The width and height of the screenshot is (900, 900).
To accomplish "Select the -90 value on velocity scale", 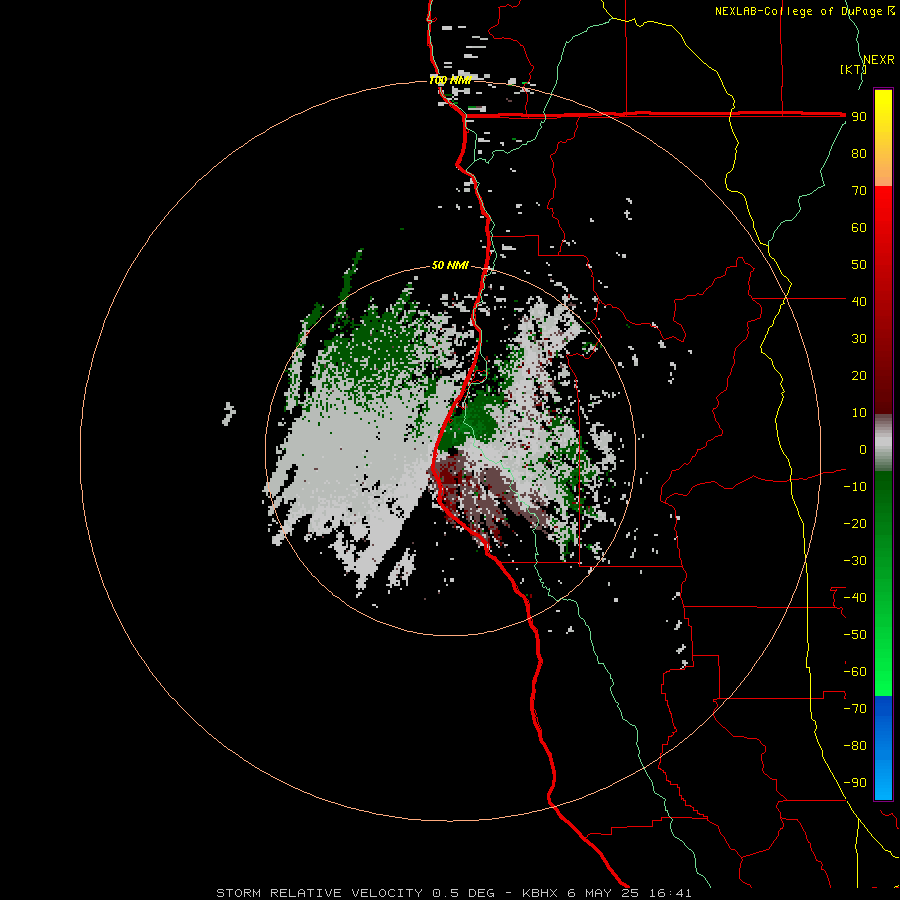I will point(855,783).
